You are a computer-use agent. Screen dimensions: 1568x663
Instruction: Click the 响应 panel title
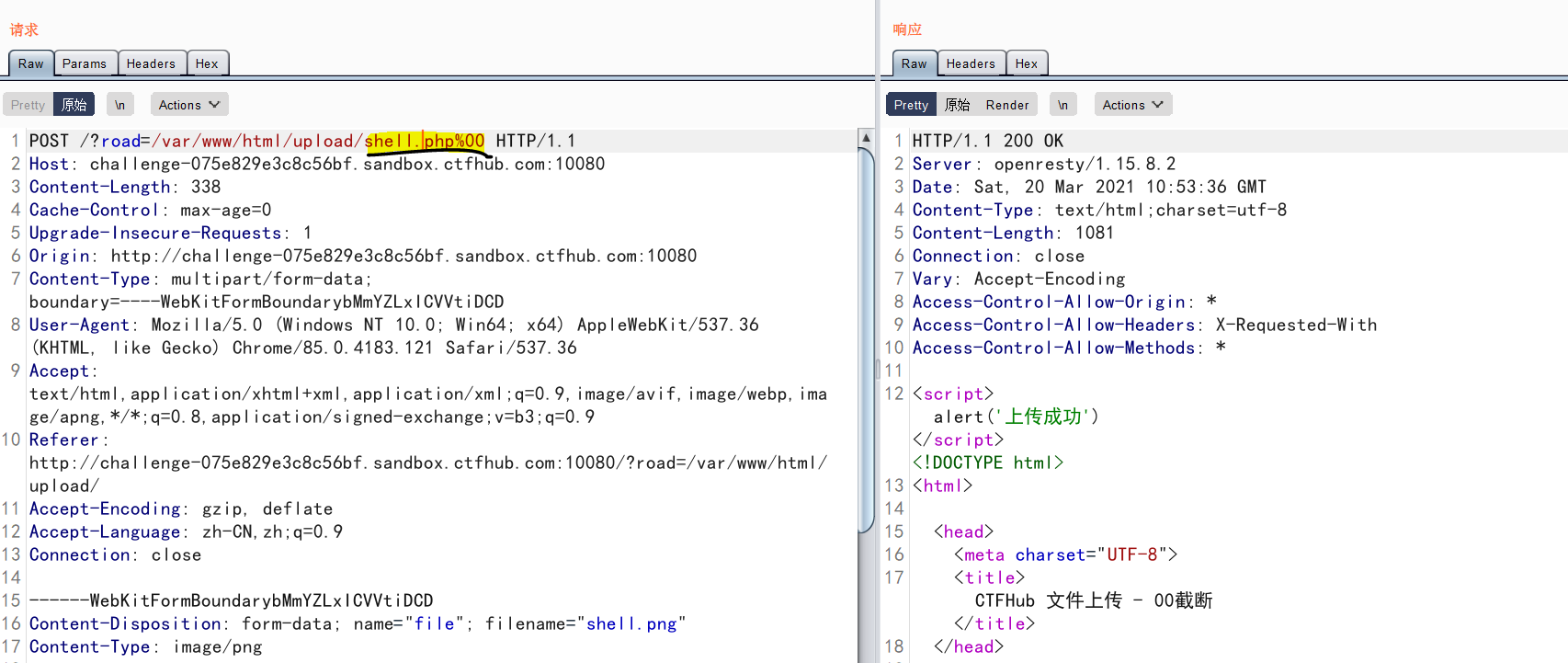click(907, 29)
